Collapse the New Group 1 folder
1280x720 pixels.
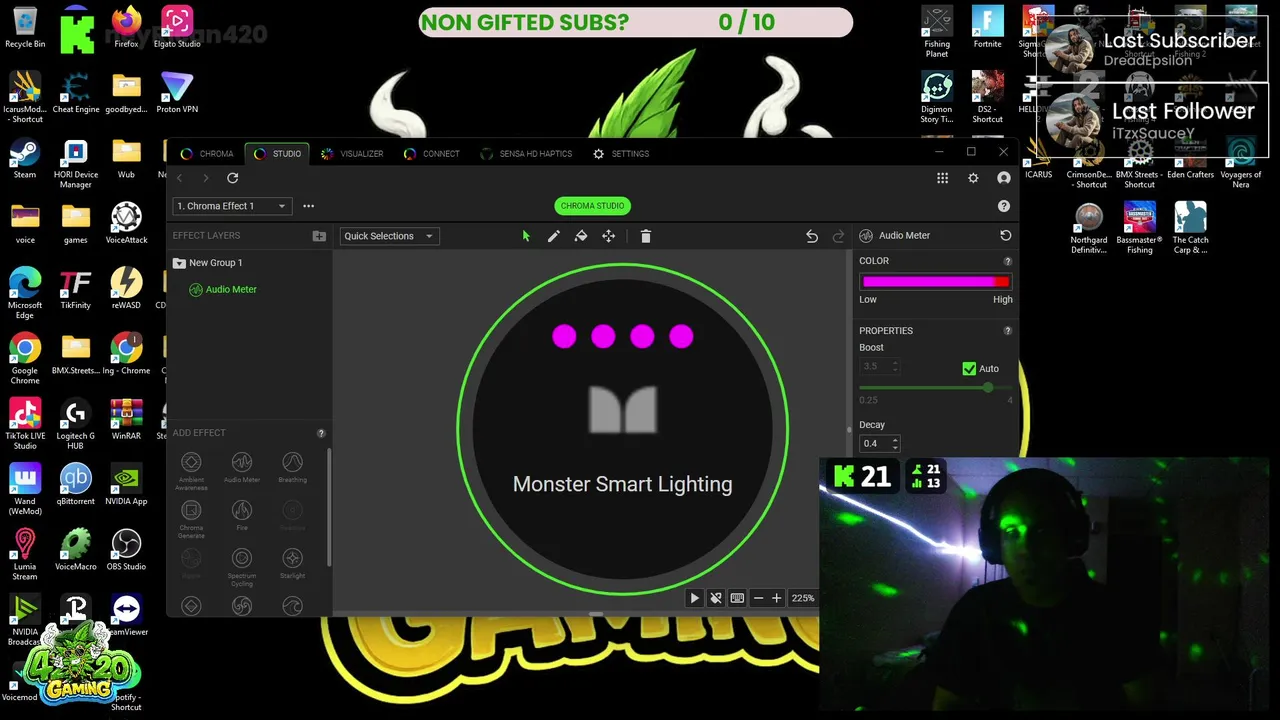[x=179, y=263]
